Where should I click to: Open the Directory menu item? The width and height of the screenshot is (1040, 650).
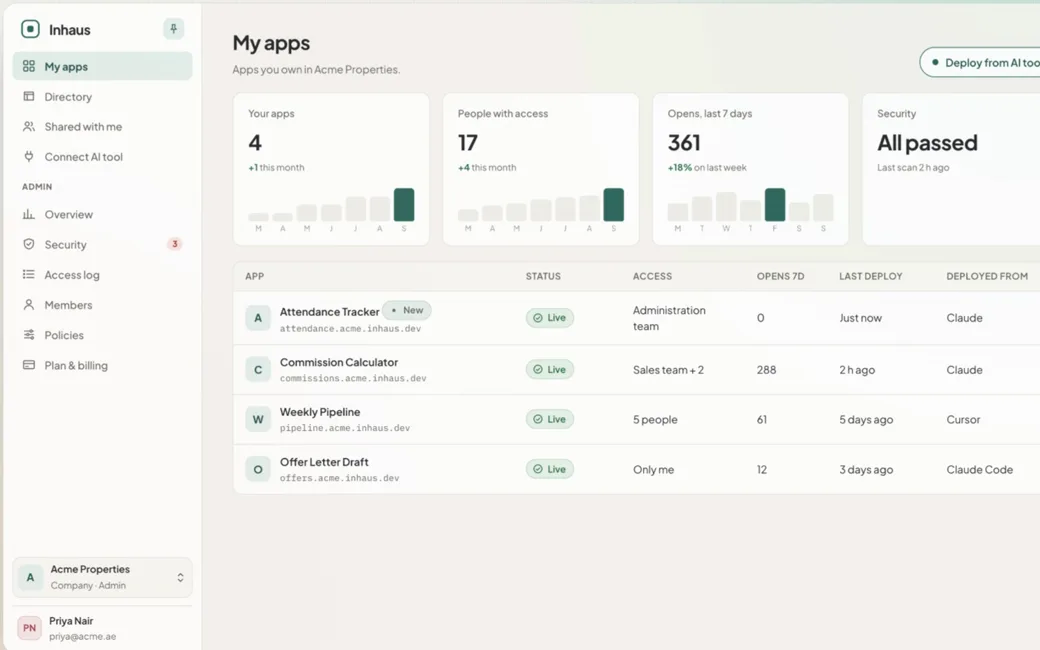pos(102,96)
